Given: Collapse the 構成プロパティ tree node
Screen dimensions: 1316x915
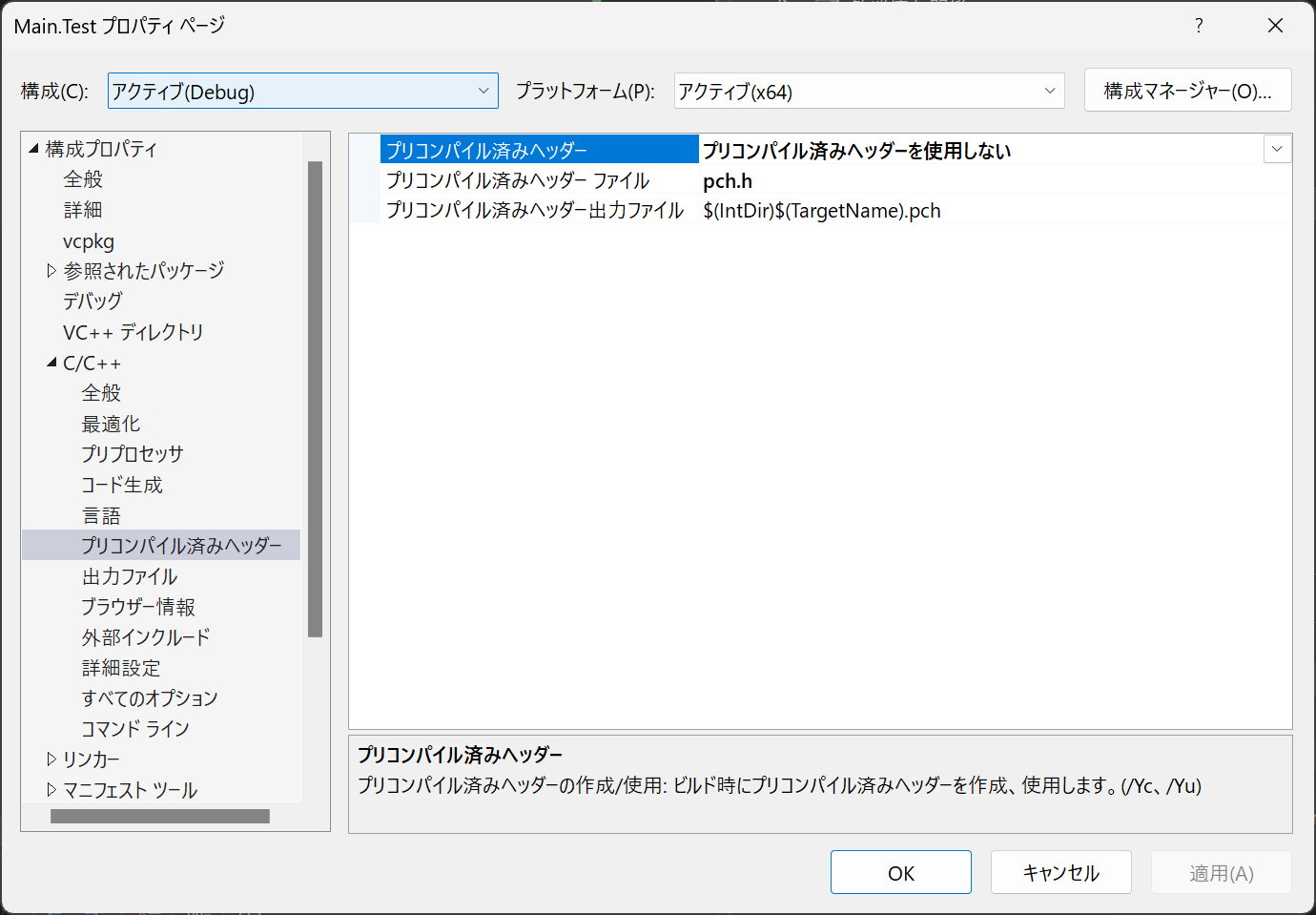Looking at the screenshot, I should pyautogui.click(x=34, y=148).
